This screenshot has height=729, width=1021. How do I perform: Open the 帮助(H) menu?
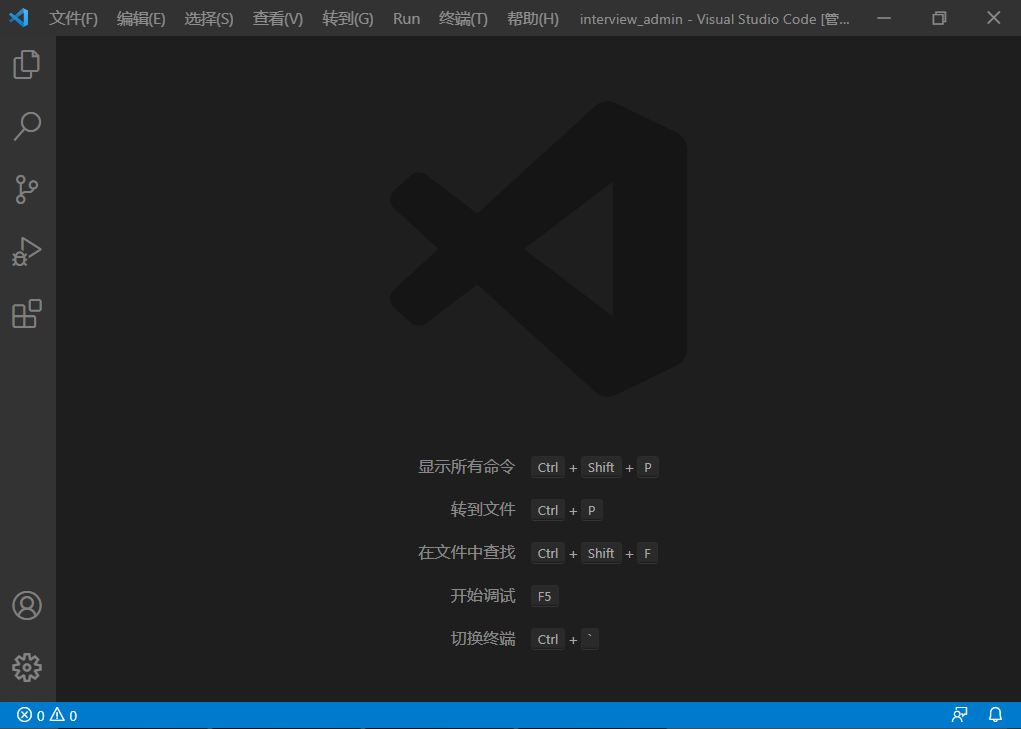[533, 19]
